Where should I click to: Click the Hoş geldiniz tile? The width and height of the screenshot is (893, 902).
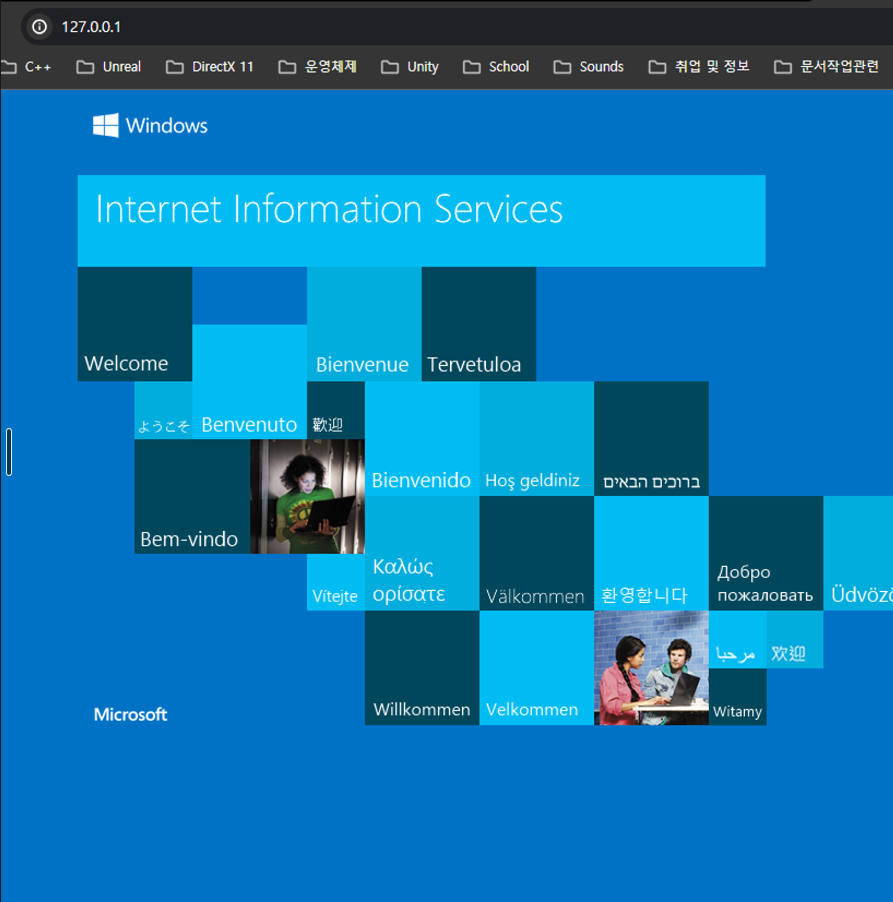537,438
